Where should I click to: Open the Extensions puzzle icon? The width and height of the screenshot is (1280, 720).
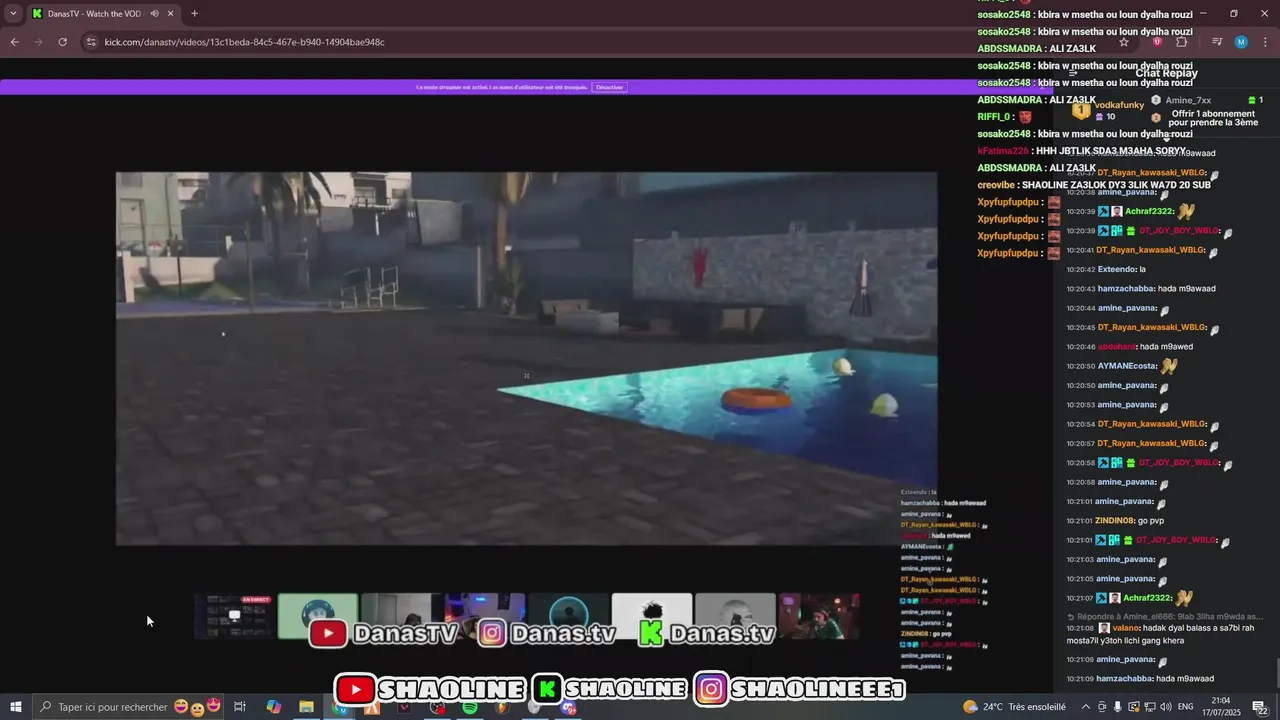1181,42
